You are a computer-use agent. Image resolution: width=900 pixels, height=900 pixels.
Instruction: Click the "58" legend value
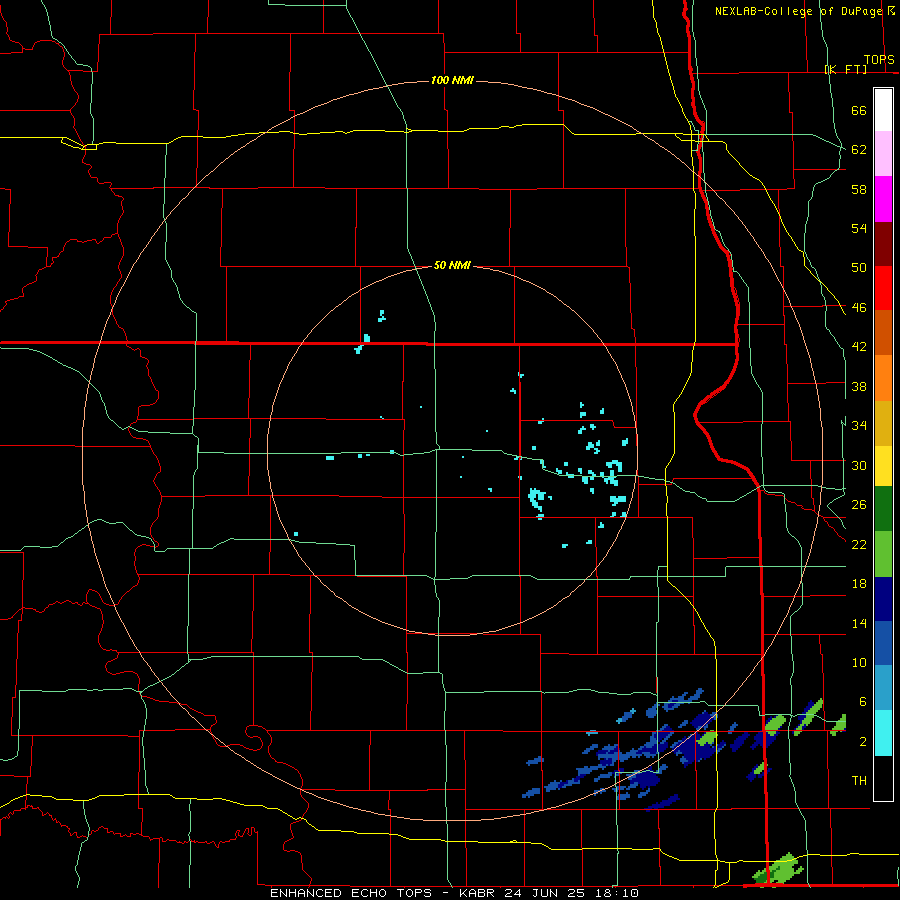(x=859, y=189)
